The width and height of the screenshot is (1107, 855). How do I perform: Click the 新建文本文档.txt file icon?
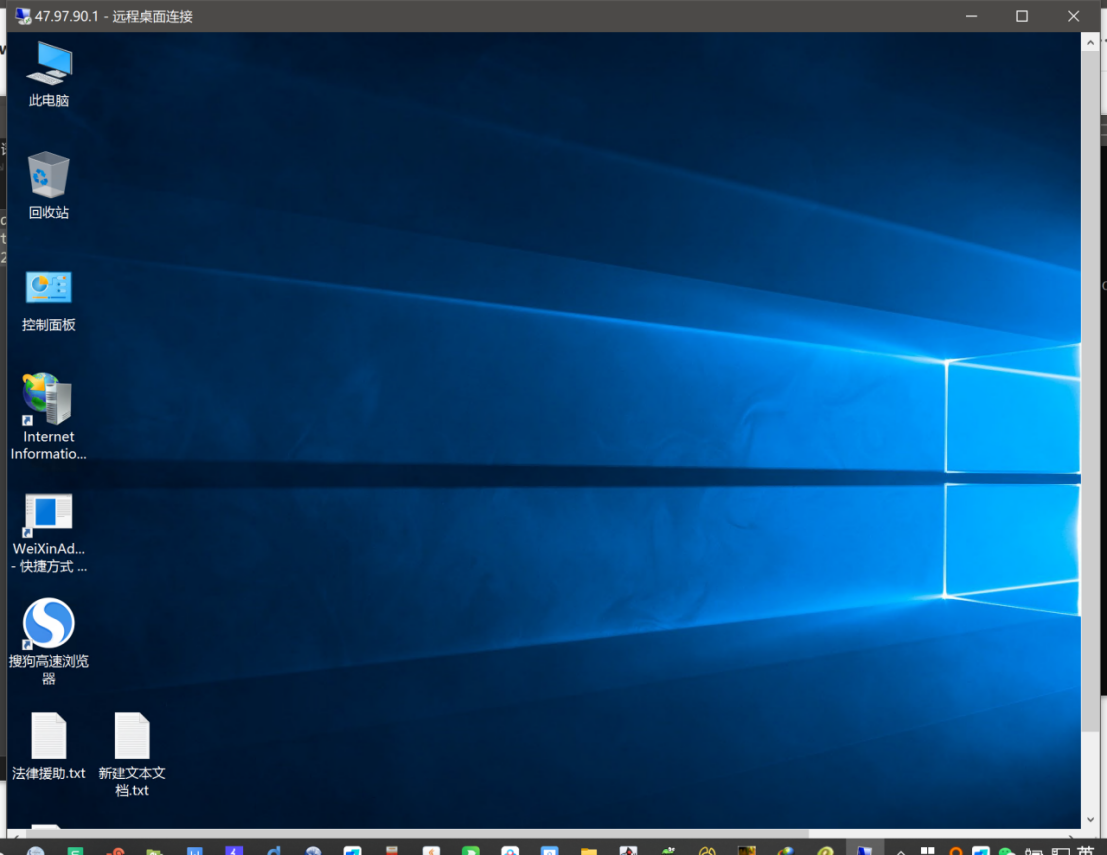[132, 738]
